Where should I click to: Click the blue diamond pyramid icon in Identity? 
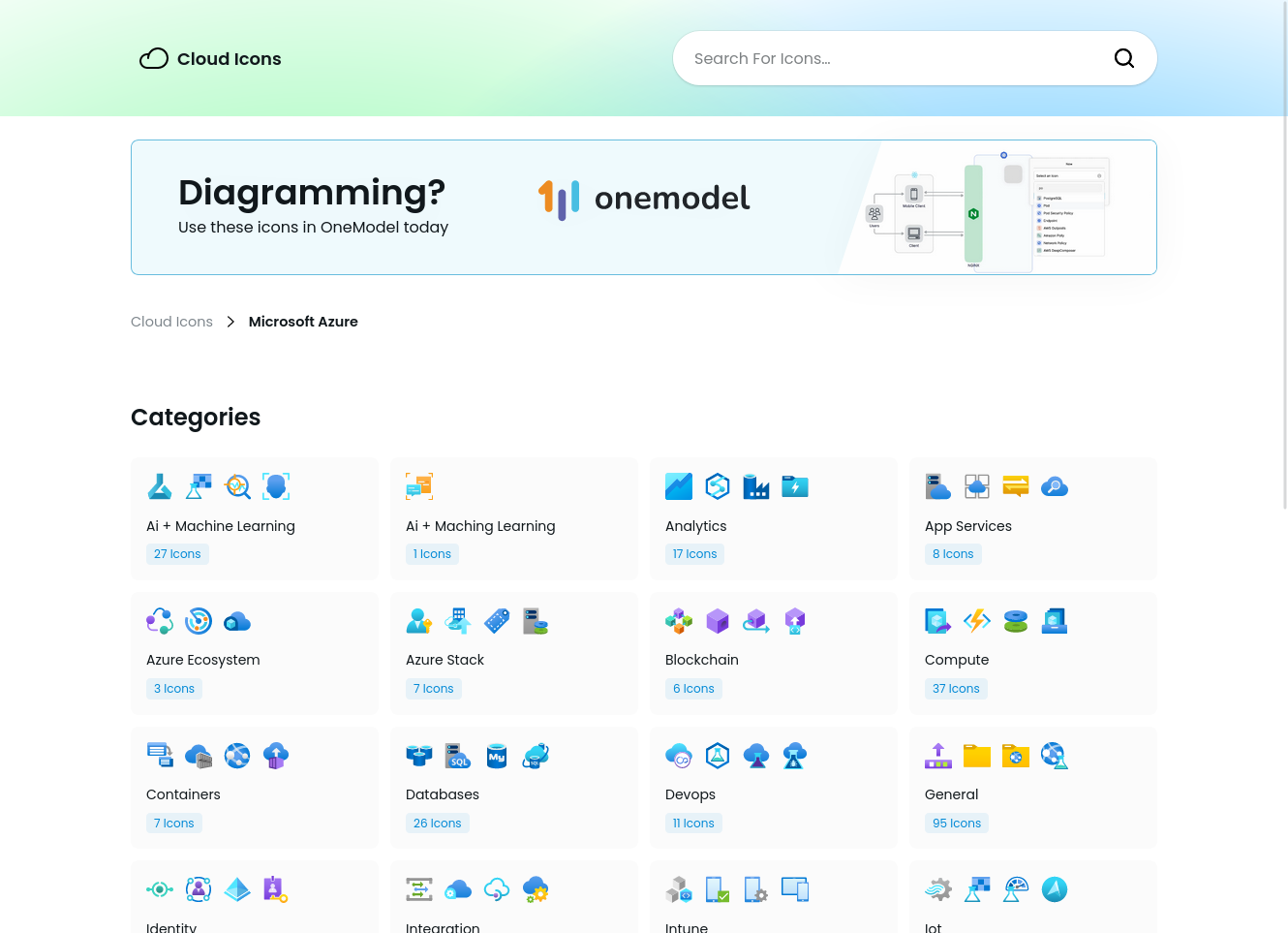click(x=237, y=889)
